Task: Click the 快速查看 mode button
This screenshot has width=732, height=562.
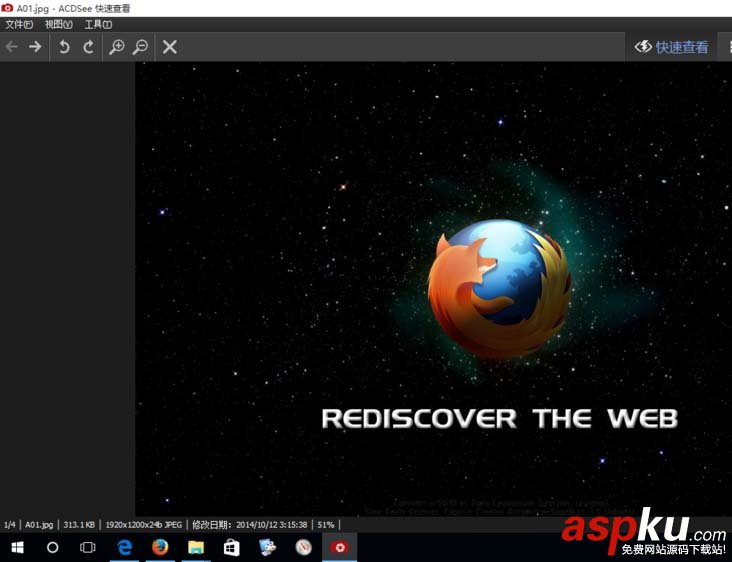Action: tap(671, 47)
